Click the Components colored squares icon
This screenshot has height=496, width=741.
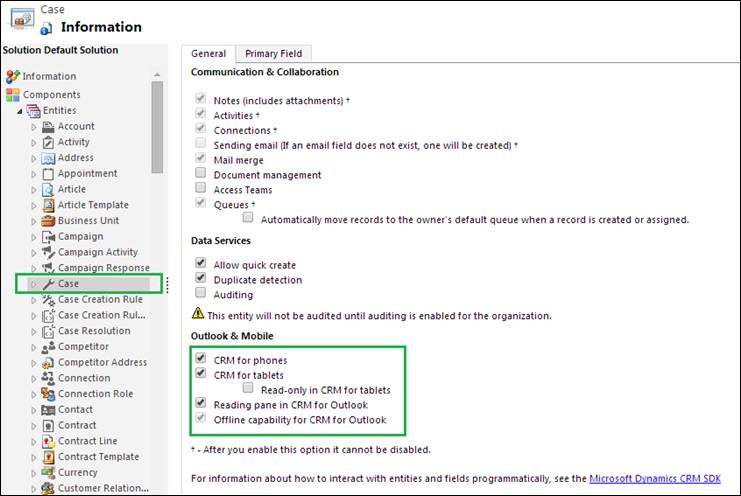coord(13,95)
